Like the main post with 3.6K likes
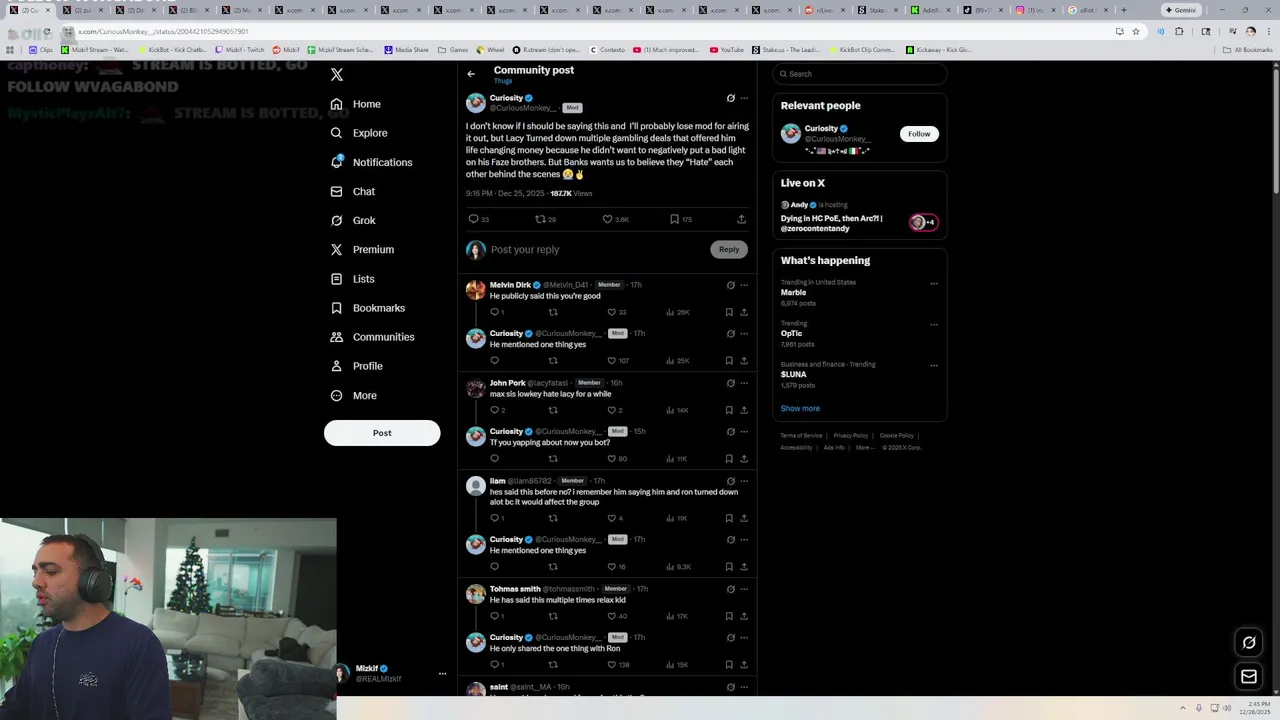The height and width of the screenshot is (720, 1280). (615, 219)
